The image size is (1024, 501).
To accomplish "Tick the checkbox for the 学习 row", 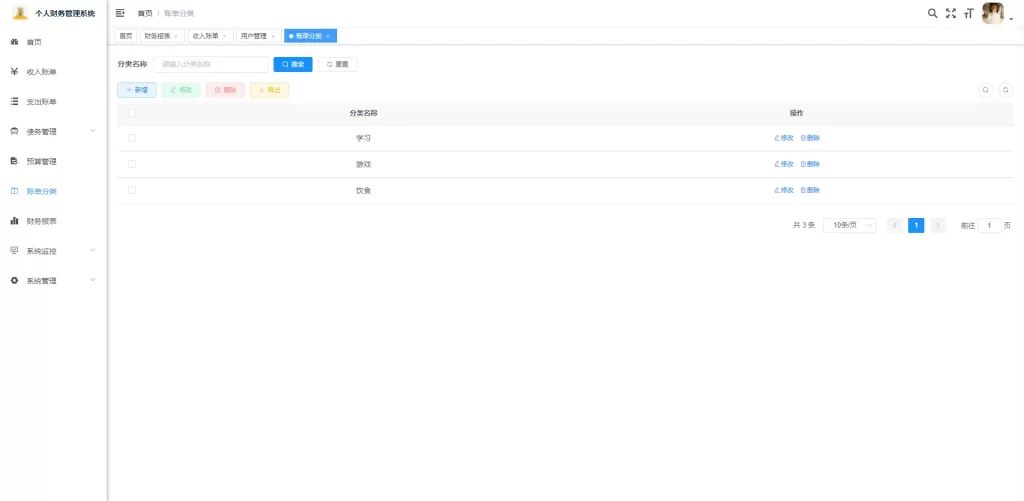I will 132,138.
